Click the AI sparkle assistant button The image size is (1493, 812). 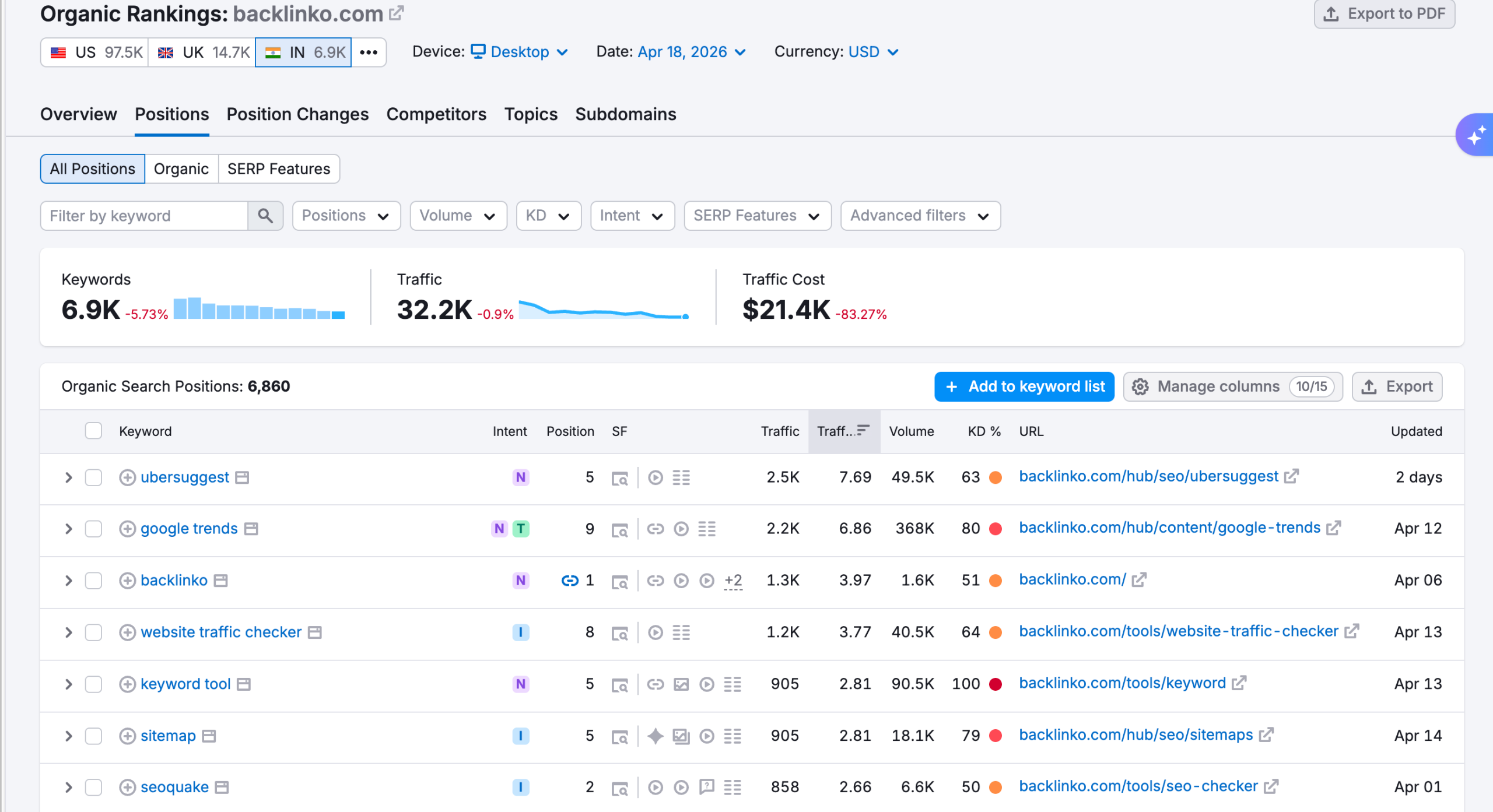[1476, 136]
